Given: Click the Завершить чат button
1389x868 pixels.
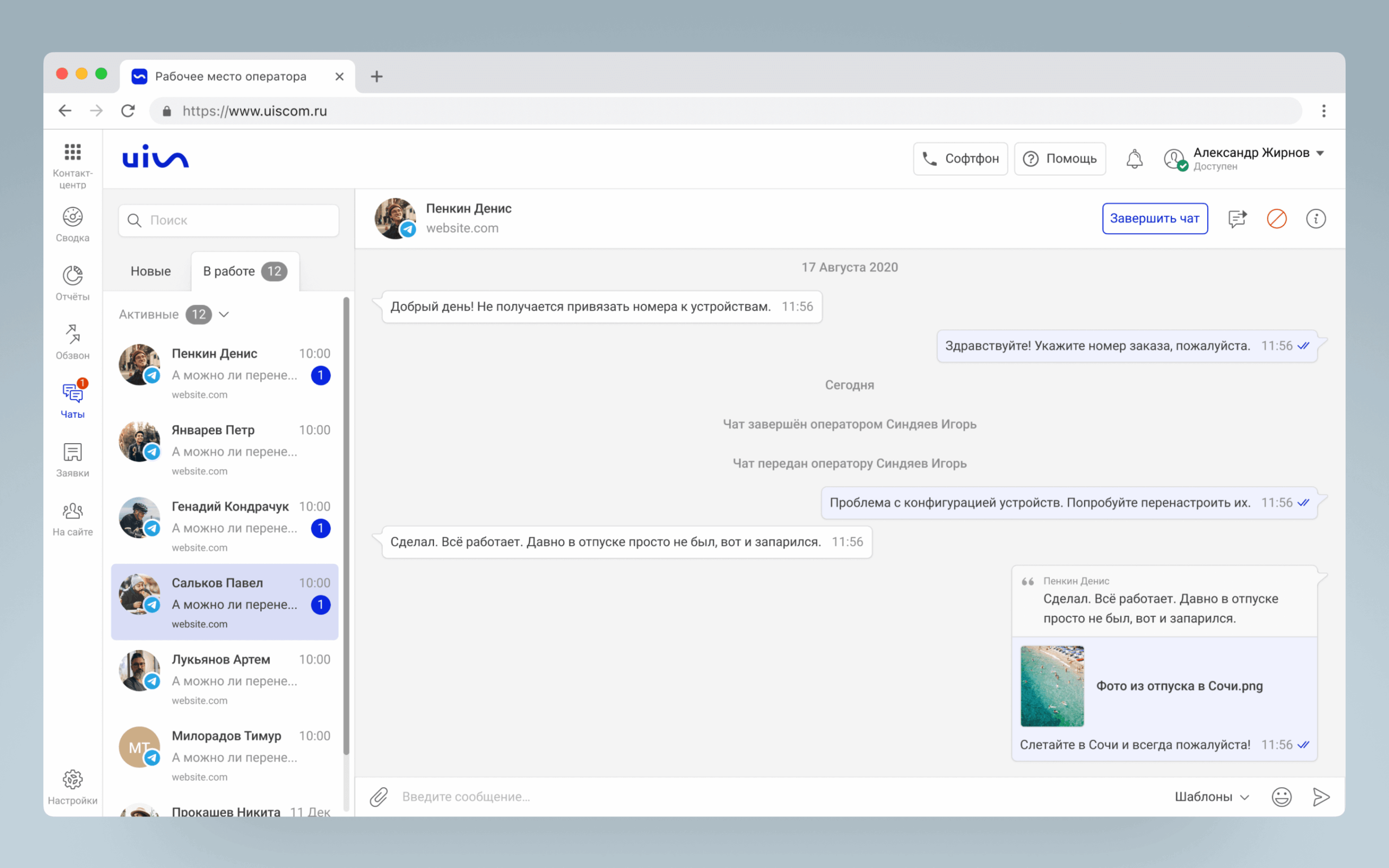Looking at the screenshot, I should click(x=1155, y=218).
